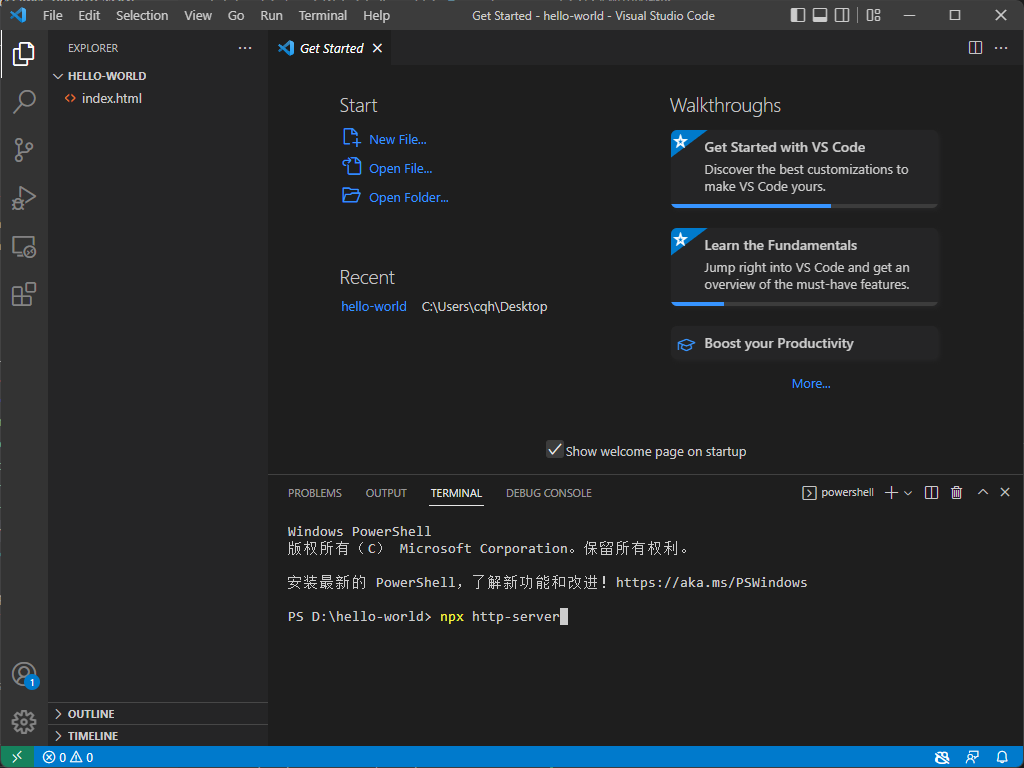Click the More... walkthroughs link

(x=811, y=383)
